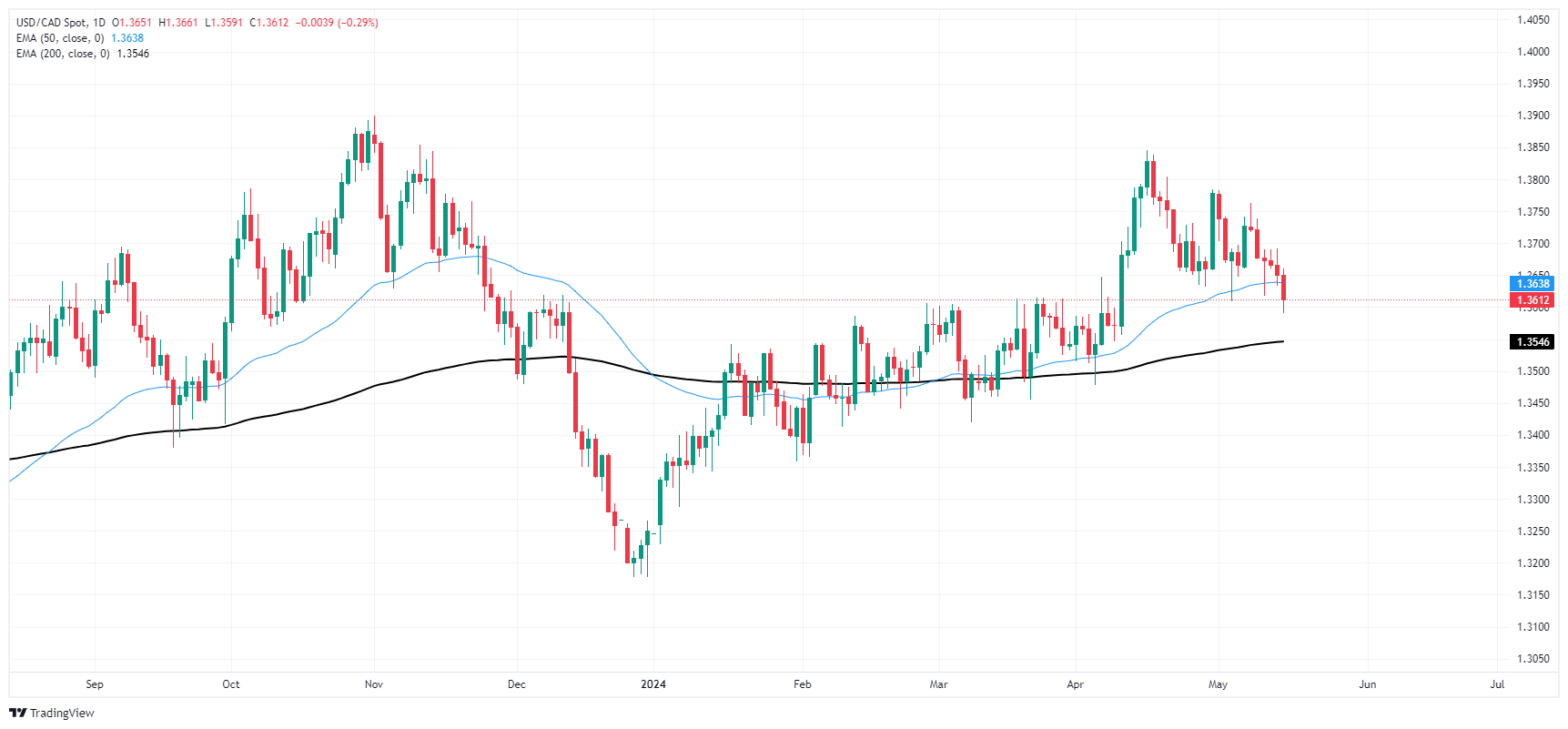Click the 1.3200 level on the price axis
Screen dimensions: 1568x729
pyautogui.click(x=1533, y=563)
